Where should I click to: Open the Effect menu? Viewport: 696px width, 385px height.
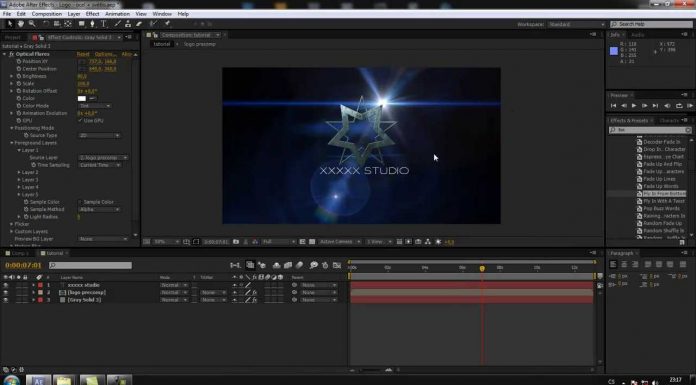92,14
